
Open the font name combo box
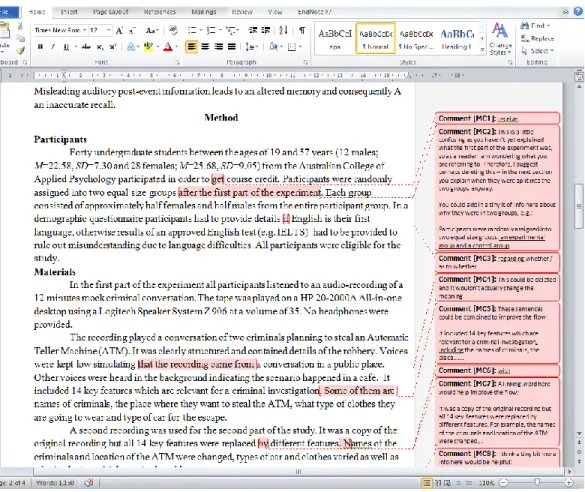(60, 30)
